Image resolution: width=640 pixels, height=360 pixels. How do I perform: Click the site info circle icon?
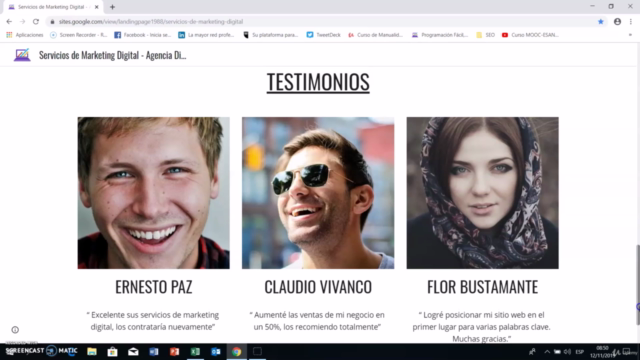click(x=15, y=330)
